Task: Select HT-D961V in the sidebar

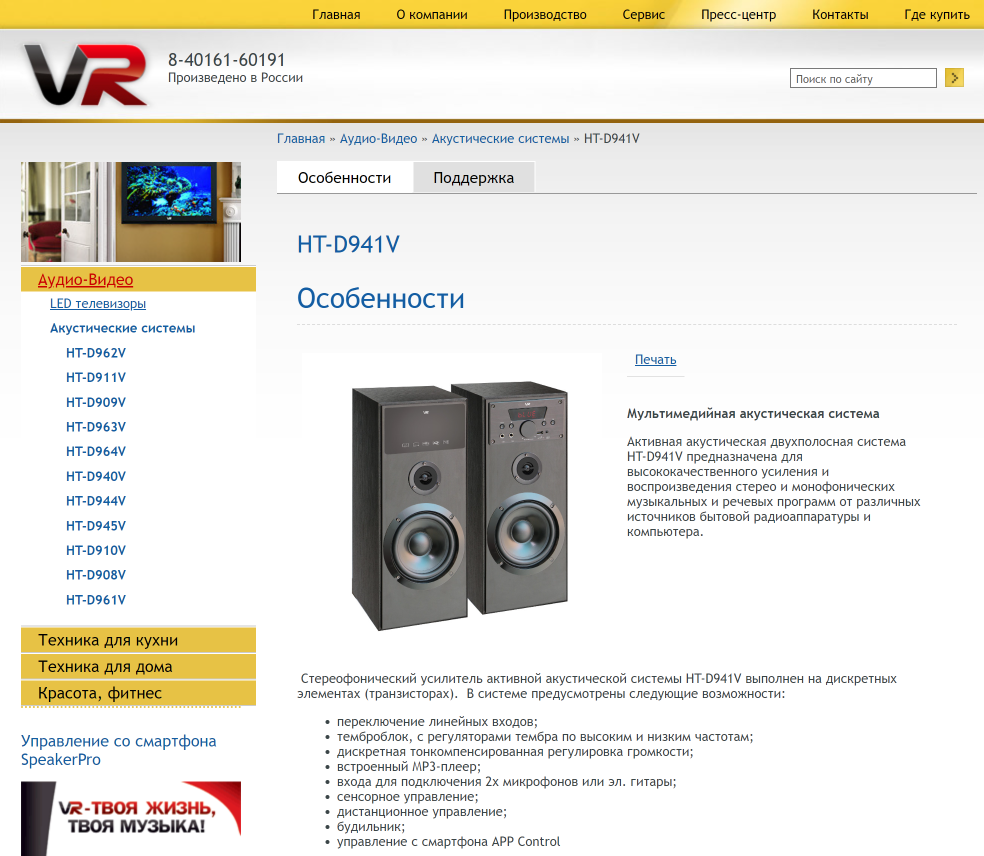Action: click(96, 600)
